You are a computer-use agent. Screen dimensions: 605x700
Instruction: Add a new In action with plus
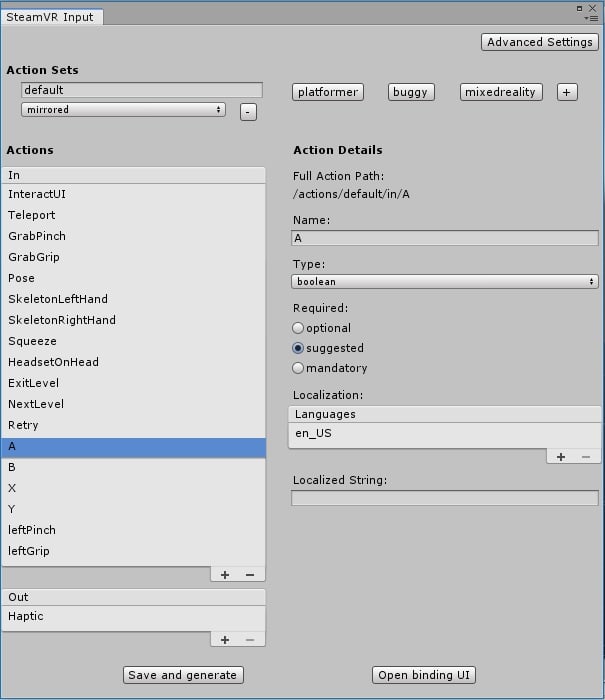225,575
